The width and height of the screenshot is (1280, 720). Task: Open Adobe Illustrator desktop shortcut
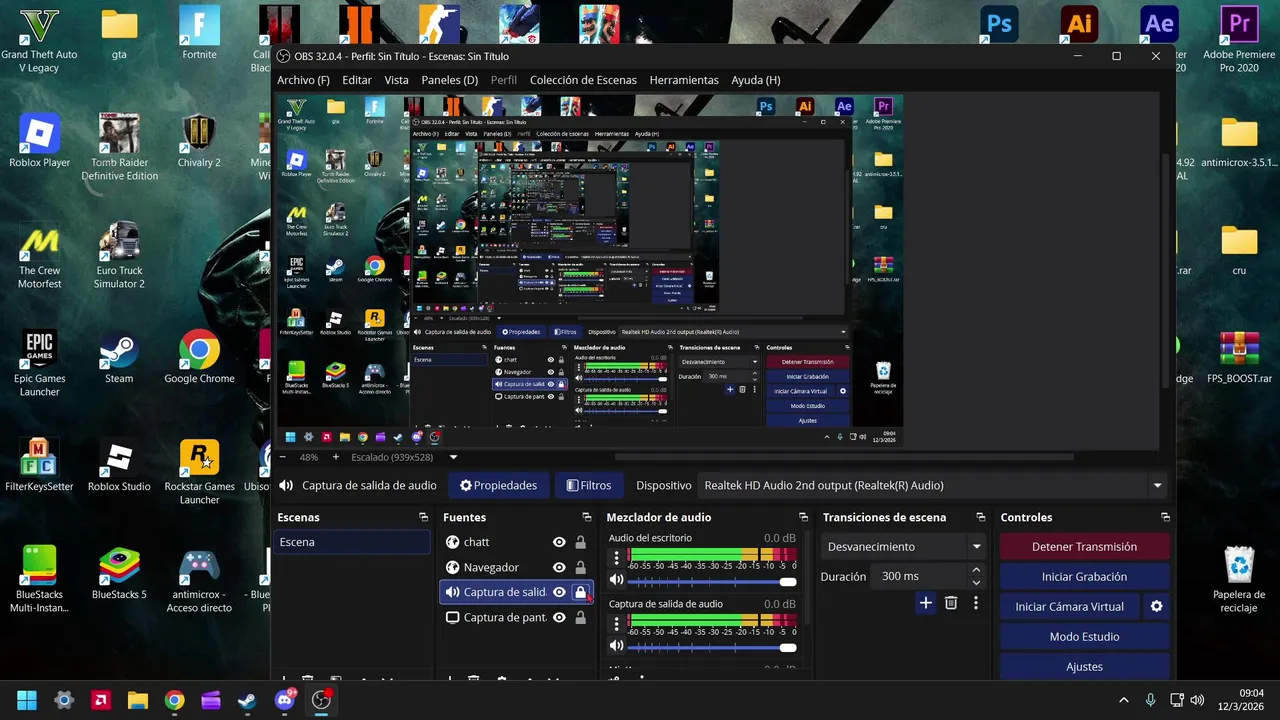point(1079,23)
